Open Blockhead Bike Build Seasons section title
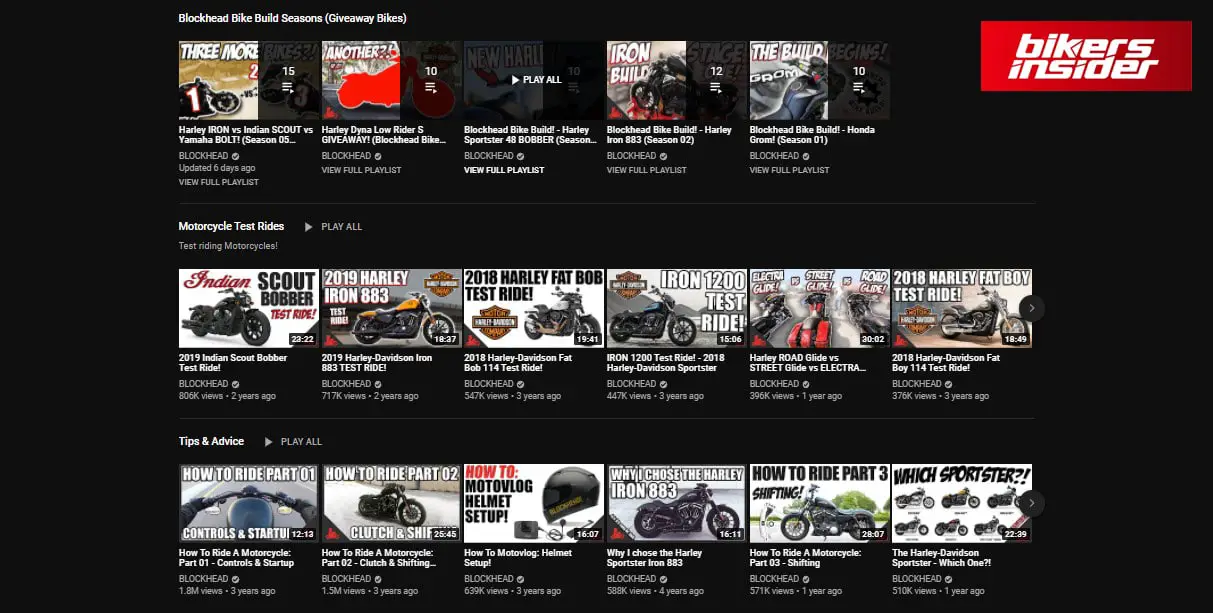This screenshot has height=613, width=1213. [x=292, y=18]
